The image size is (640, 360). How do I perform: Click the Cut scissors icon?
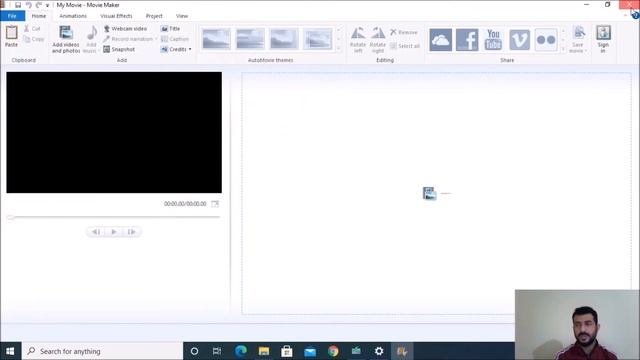click(27, 29)
